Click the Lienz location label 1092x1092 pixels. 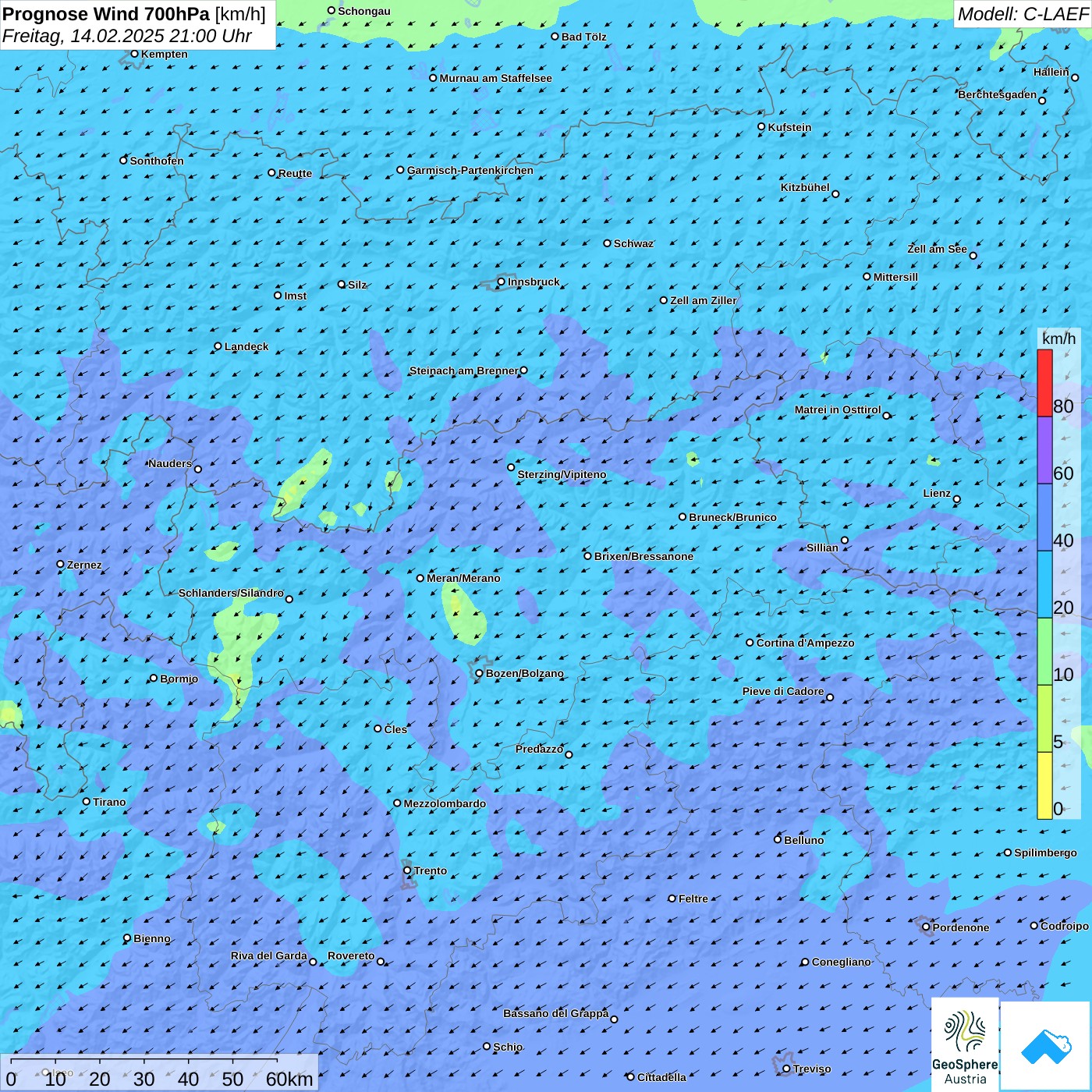tap(937, 493)
